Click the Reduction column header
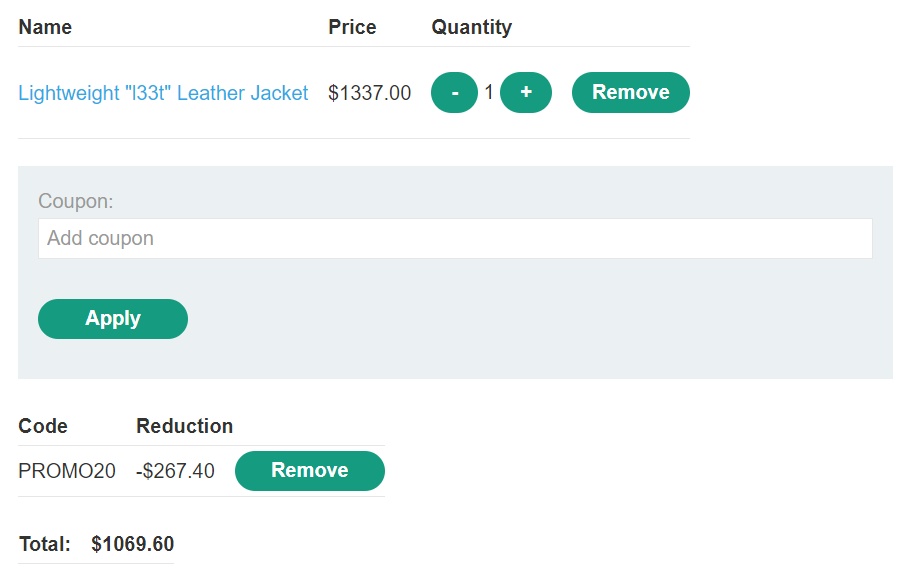901x587 pixels. tap(184, 426)
